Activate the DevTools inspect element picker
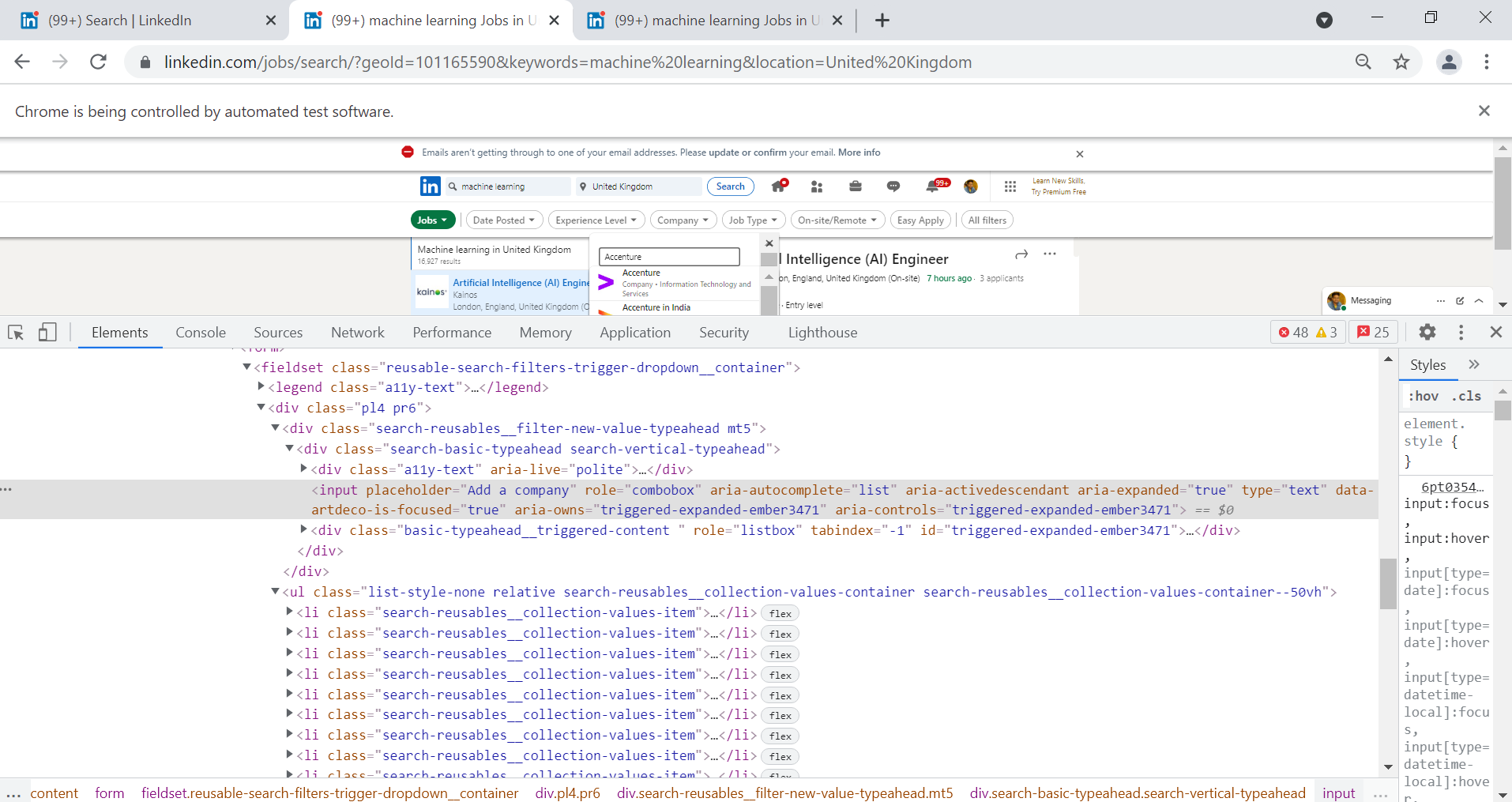 click(16, 333)
